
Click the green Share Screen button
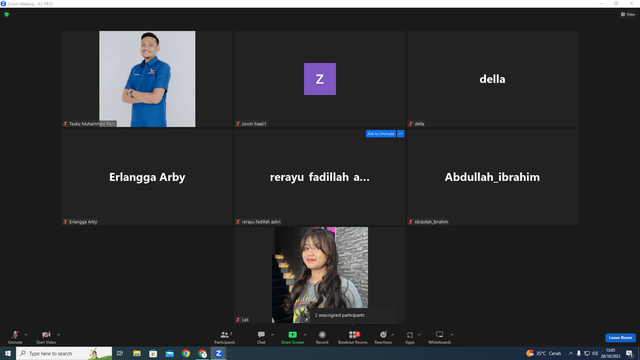click(x=292, y=337)
